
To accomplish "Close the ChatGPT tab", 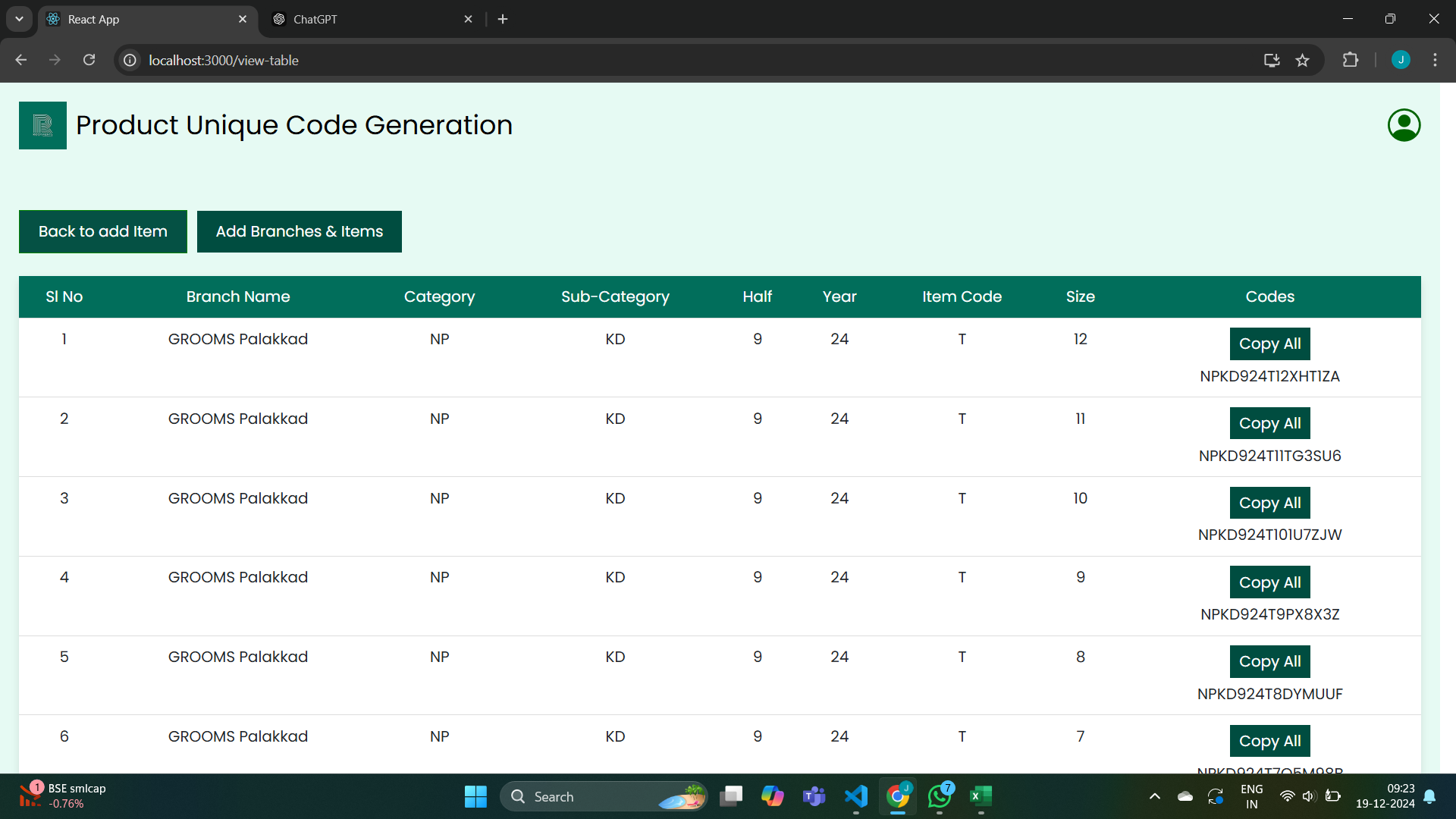I will pyautogui.click(x=468, y=19).
